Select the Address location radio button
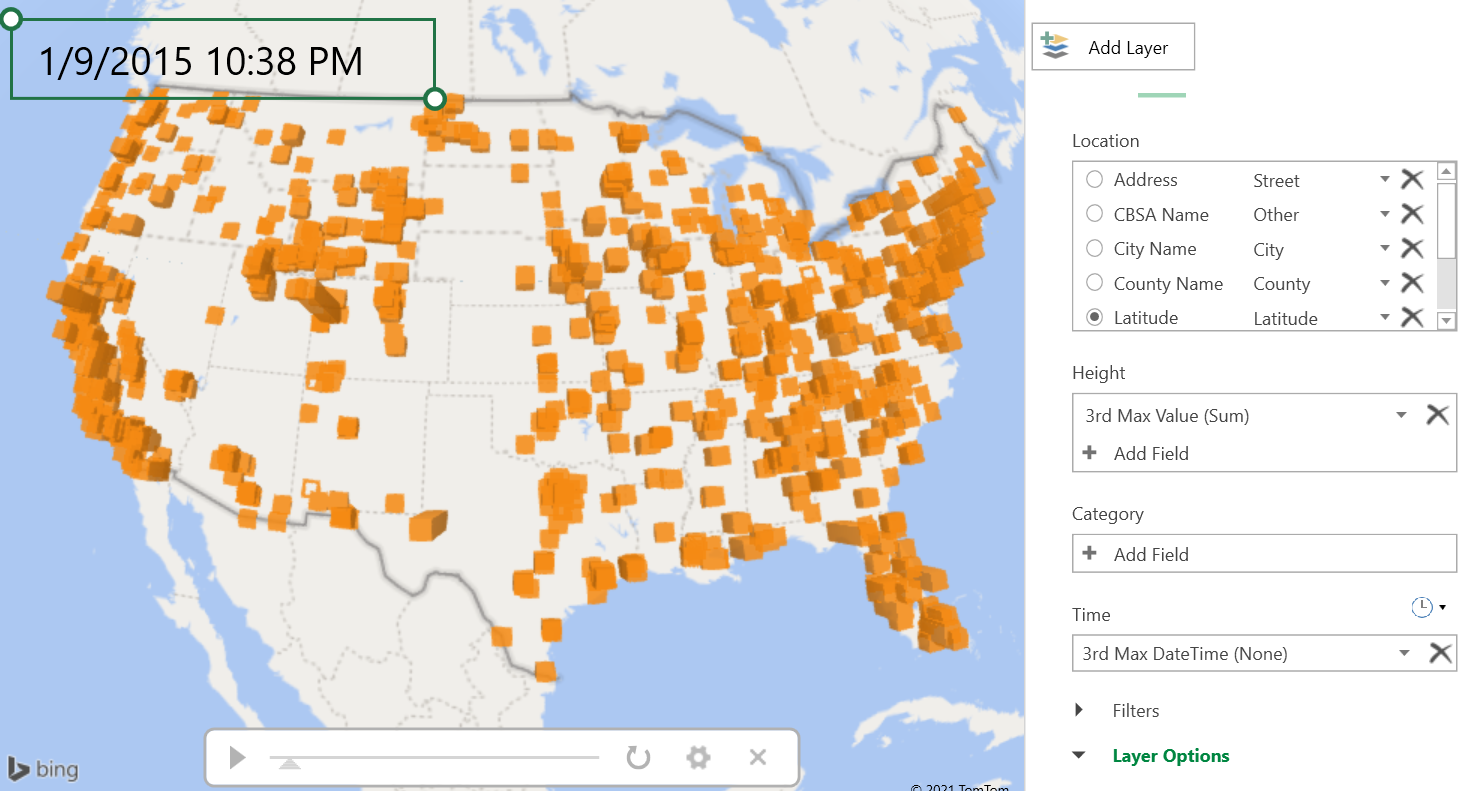 pos(1095,180)
